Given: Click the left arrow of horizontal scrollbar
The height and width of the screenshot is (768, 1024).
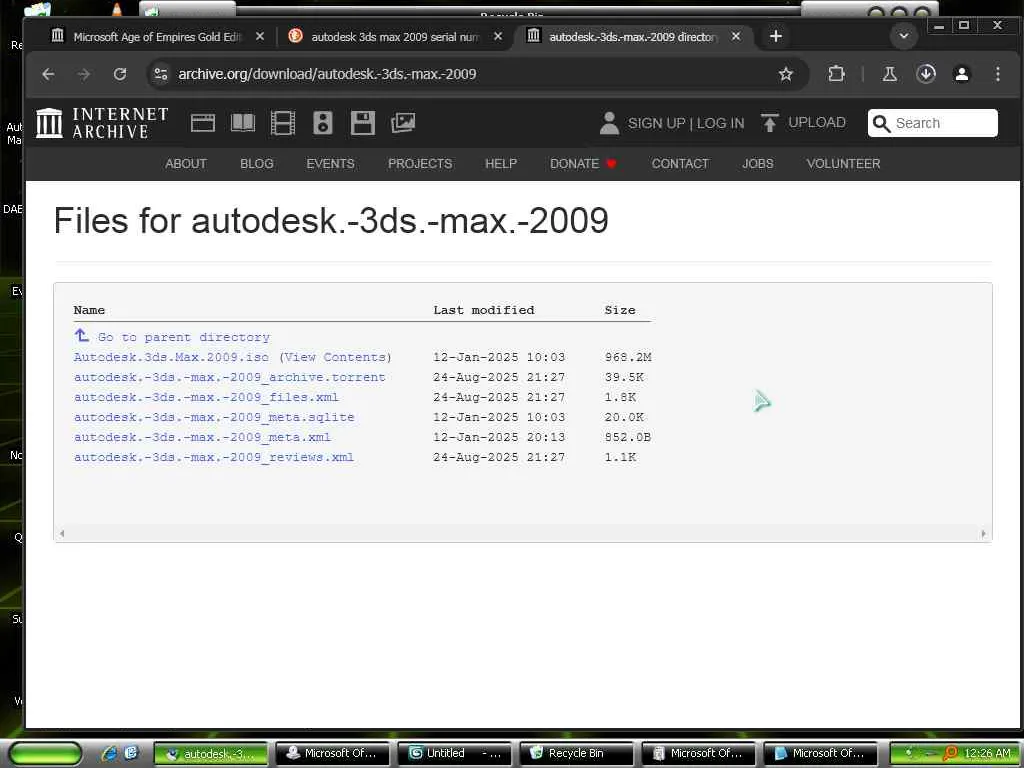Looking at the screenshot, I should click(x=62, y=534).
